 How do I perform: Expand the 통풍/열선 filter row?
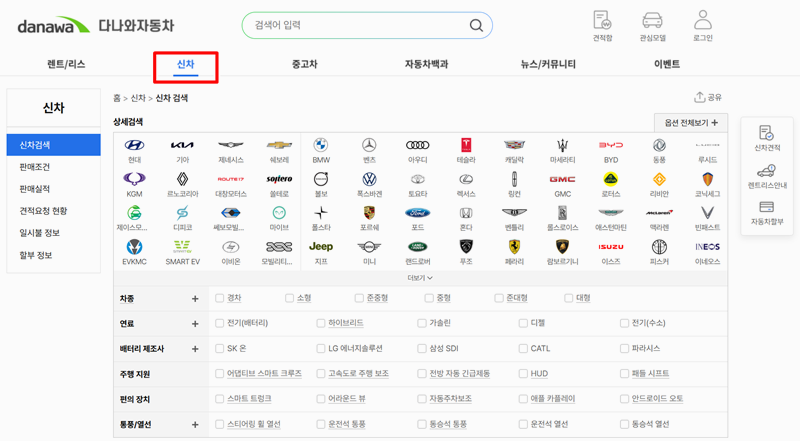pos(195,425)
